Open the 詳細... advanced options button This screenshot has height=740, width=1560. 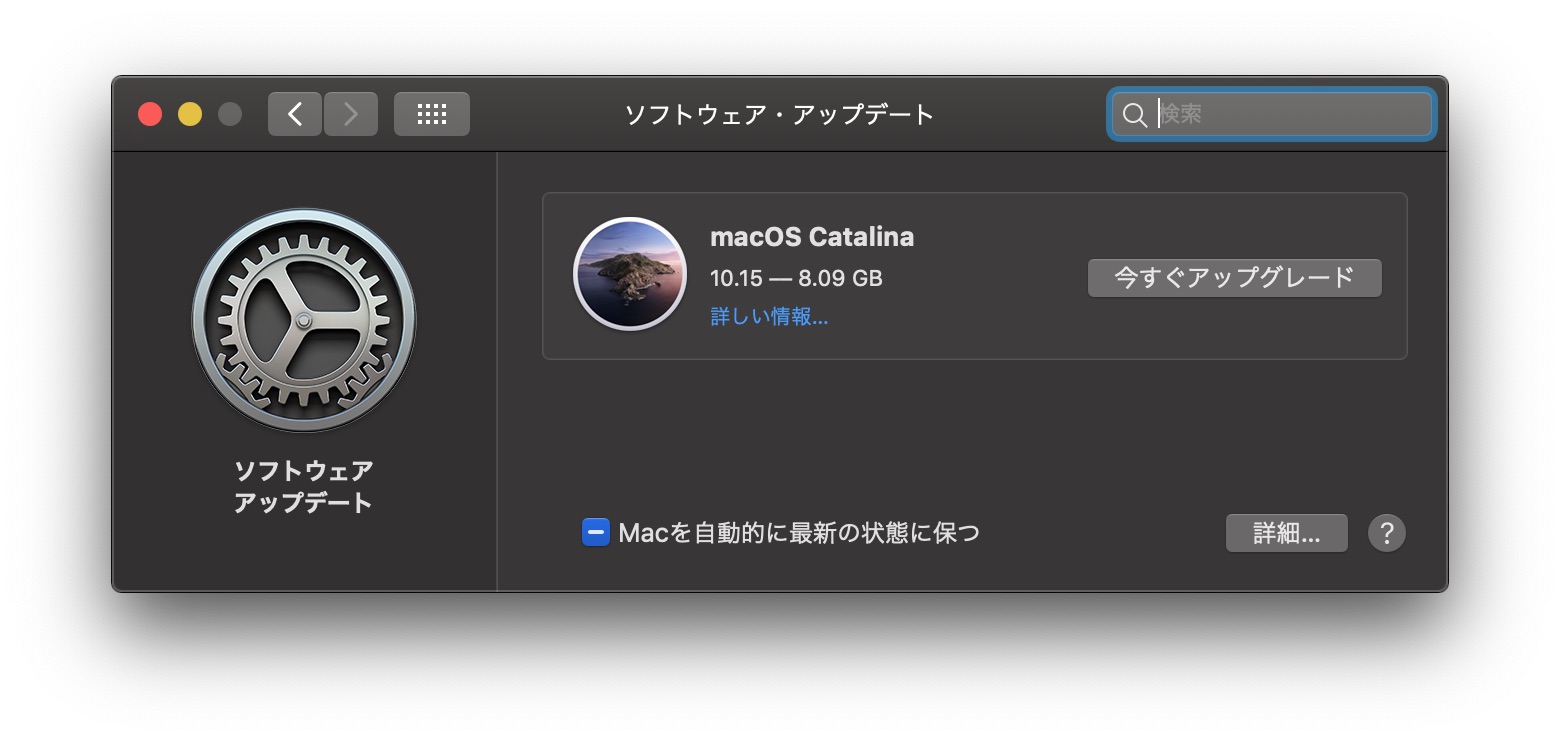(1287, 533)
